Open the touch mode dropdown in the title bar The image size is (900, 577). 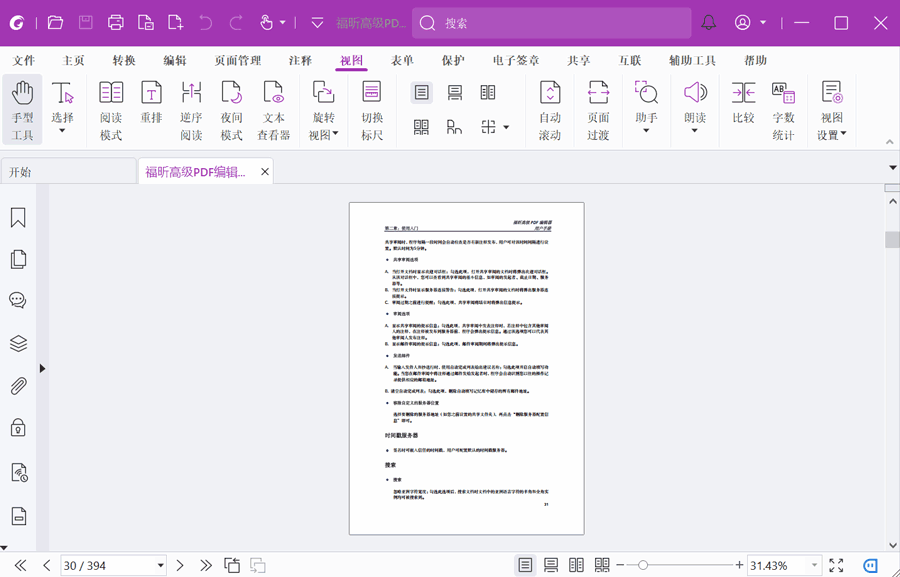(282, 23)
